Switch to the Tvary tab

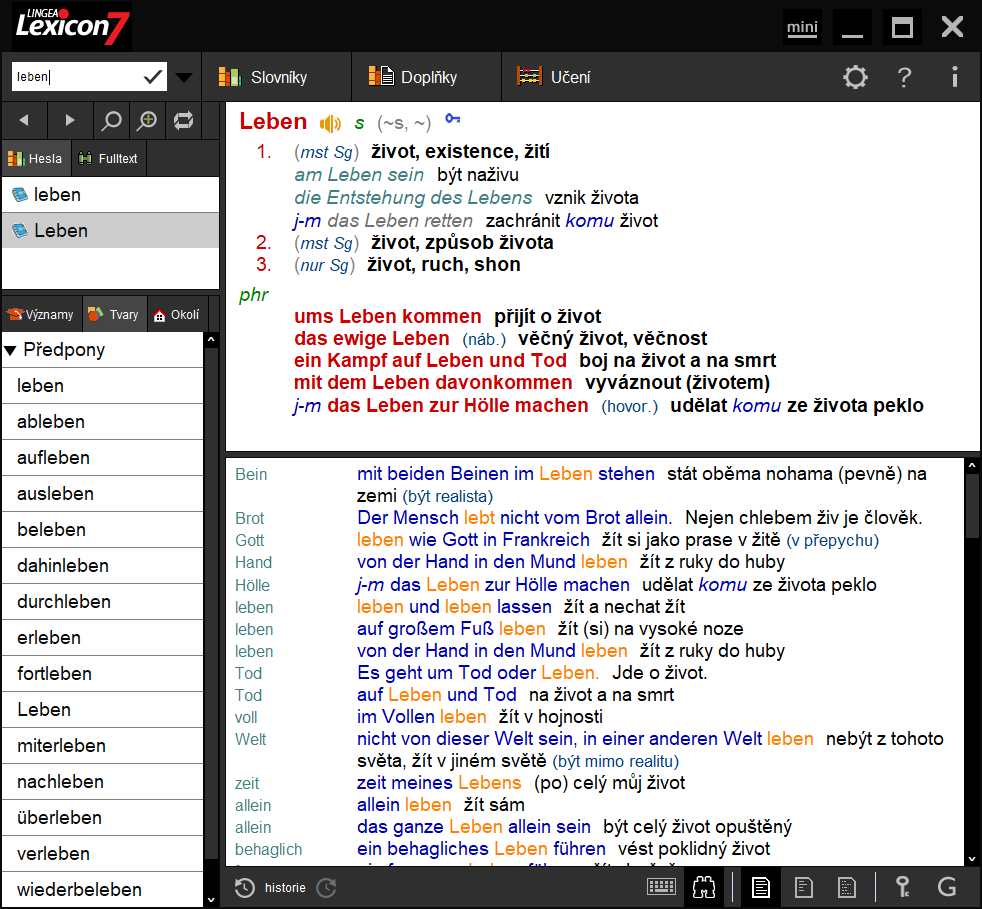point(113,314)
